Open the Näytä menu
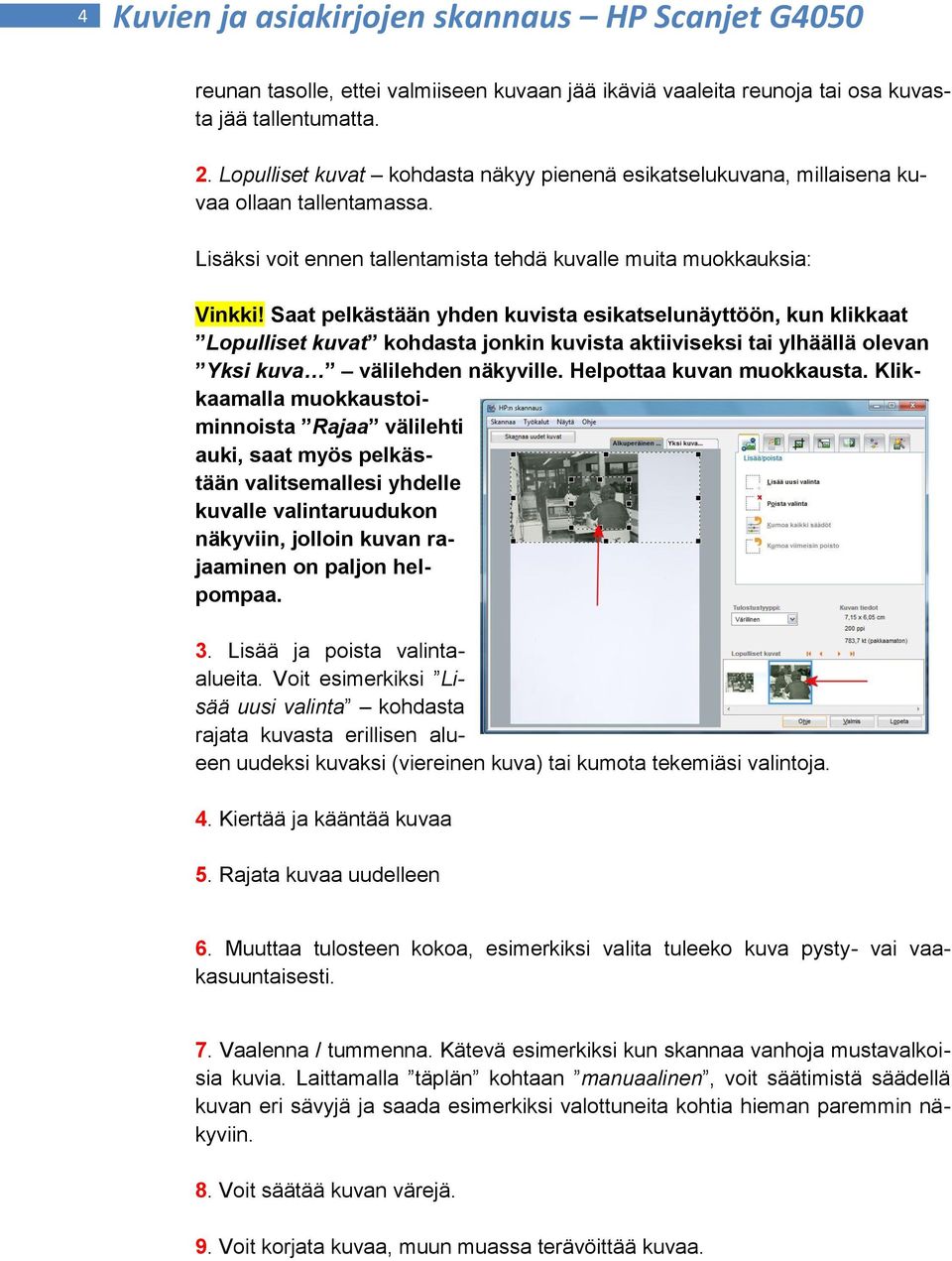Image resolution: width=952 pixels, height=1261 pixels. point(565,422)
